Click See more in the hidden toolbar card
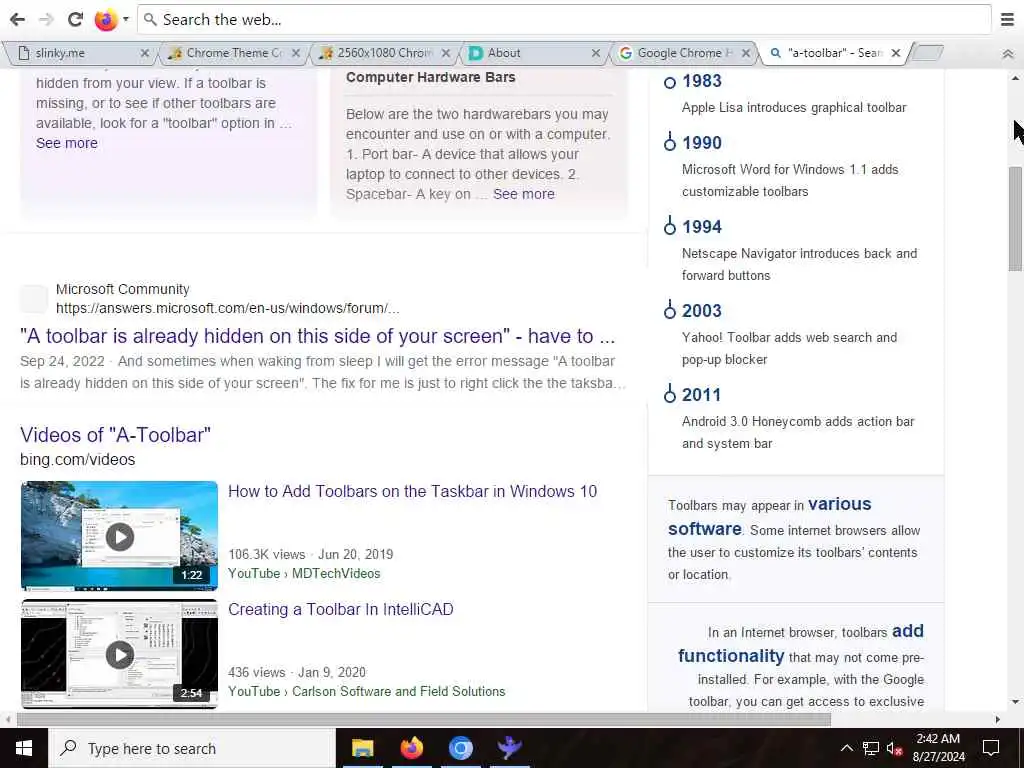 pos(67,143)
